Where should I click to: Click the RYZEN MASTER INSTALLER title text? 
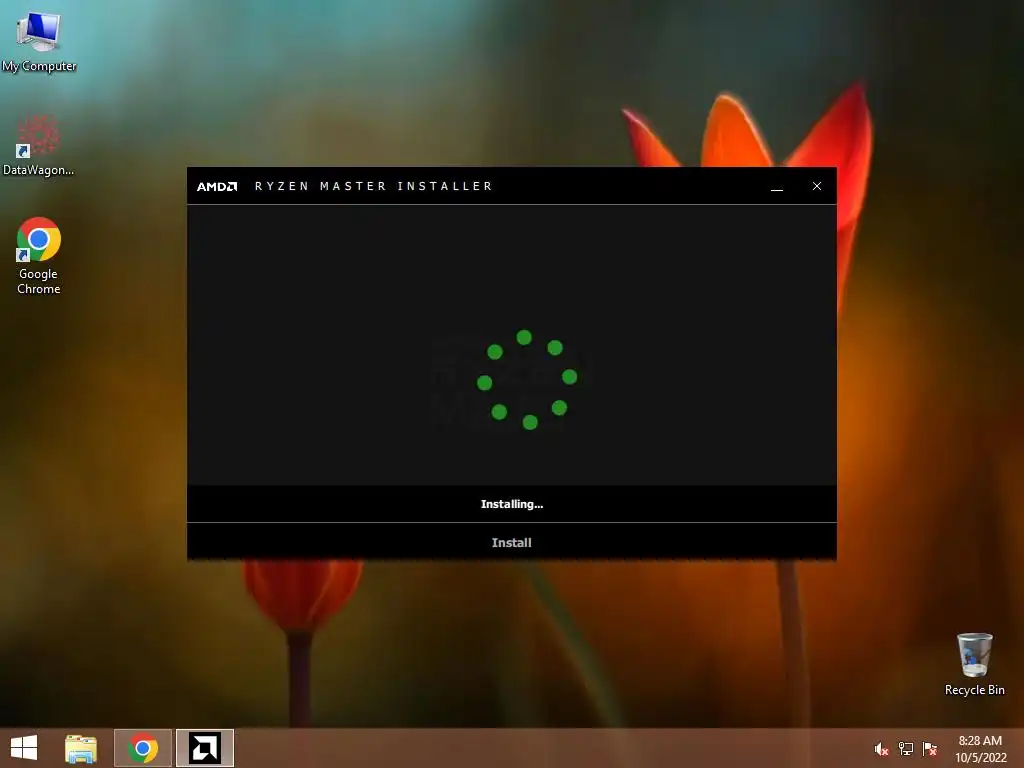tap(374, 186)
